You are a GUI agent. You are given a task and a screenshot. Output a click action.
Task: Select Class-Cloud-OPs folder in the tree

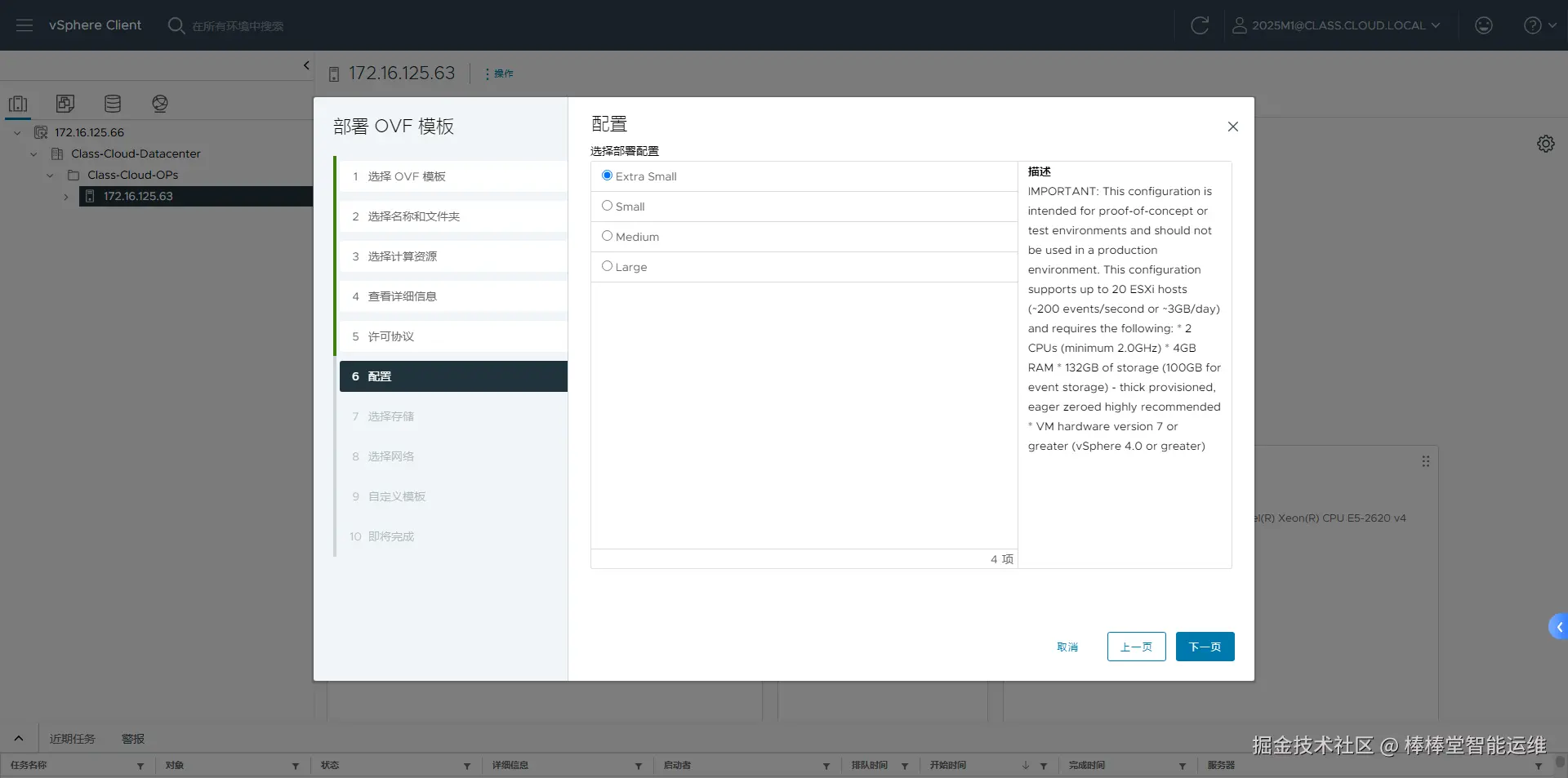pyautogui.click(x=132, y=175)
